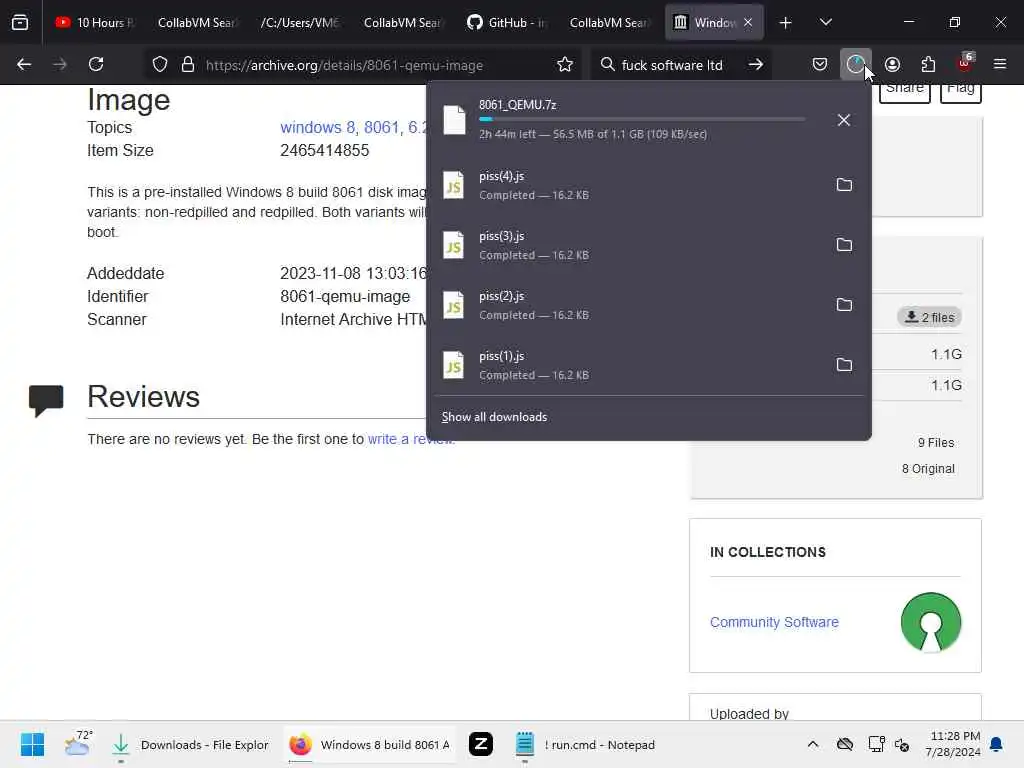Open the Community Software collection link
This screenshot has height=768, width=1024.
pyautogui.click(x=774, y=622)
